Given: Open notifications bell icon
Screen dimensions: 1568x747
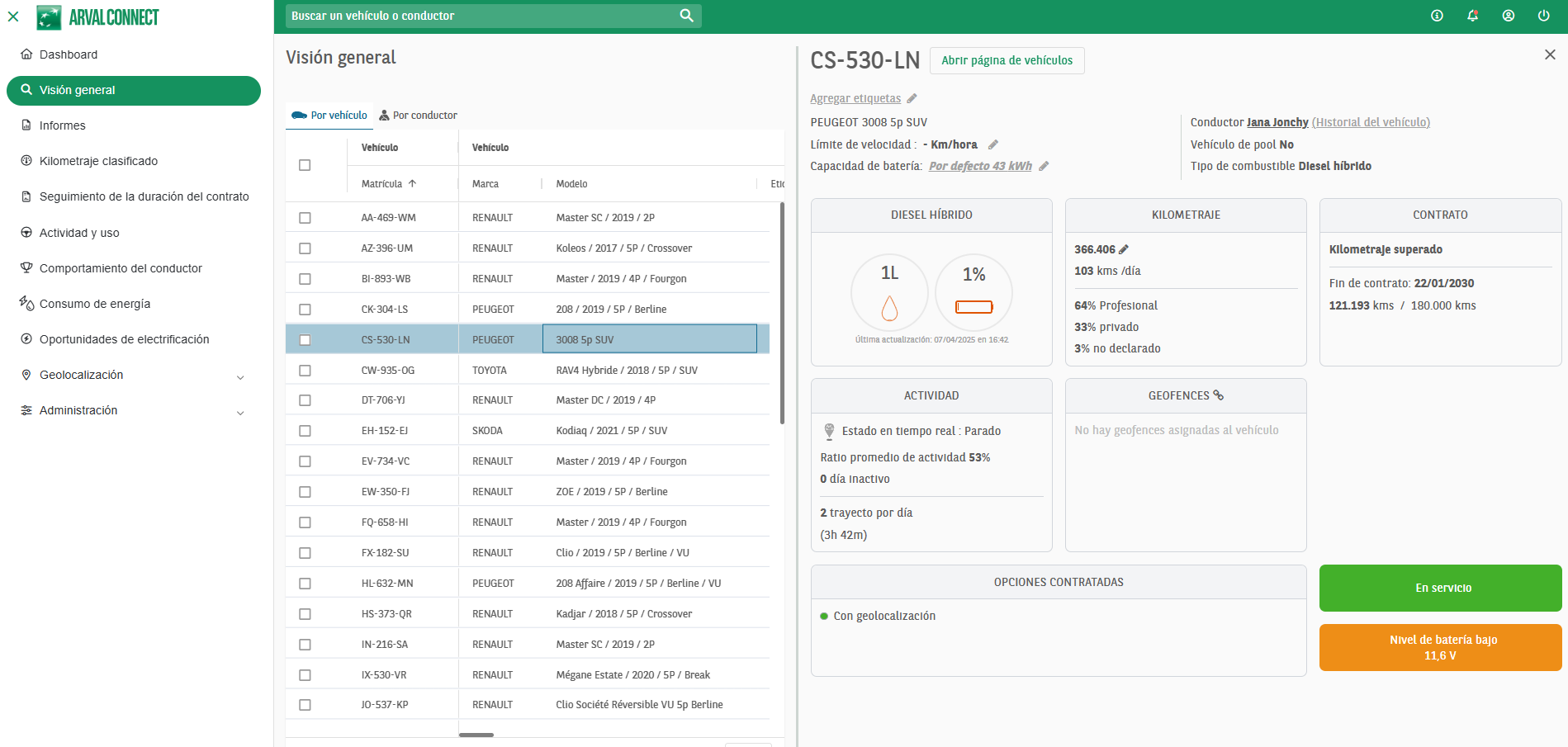Looking at the screenshot, I should 1472,16.
